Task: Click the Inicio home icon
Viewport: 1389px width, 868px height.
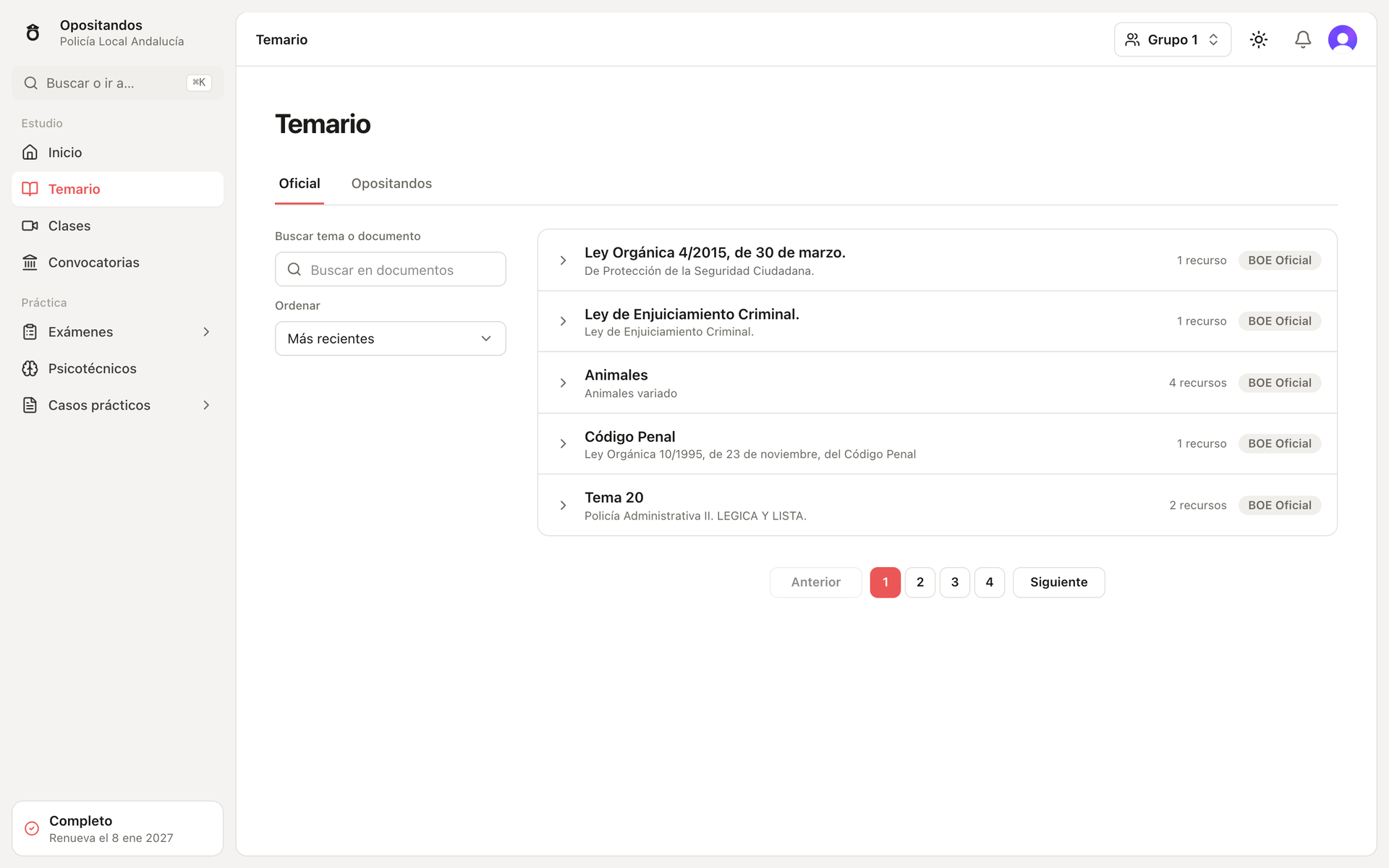Action: (30, 153)
